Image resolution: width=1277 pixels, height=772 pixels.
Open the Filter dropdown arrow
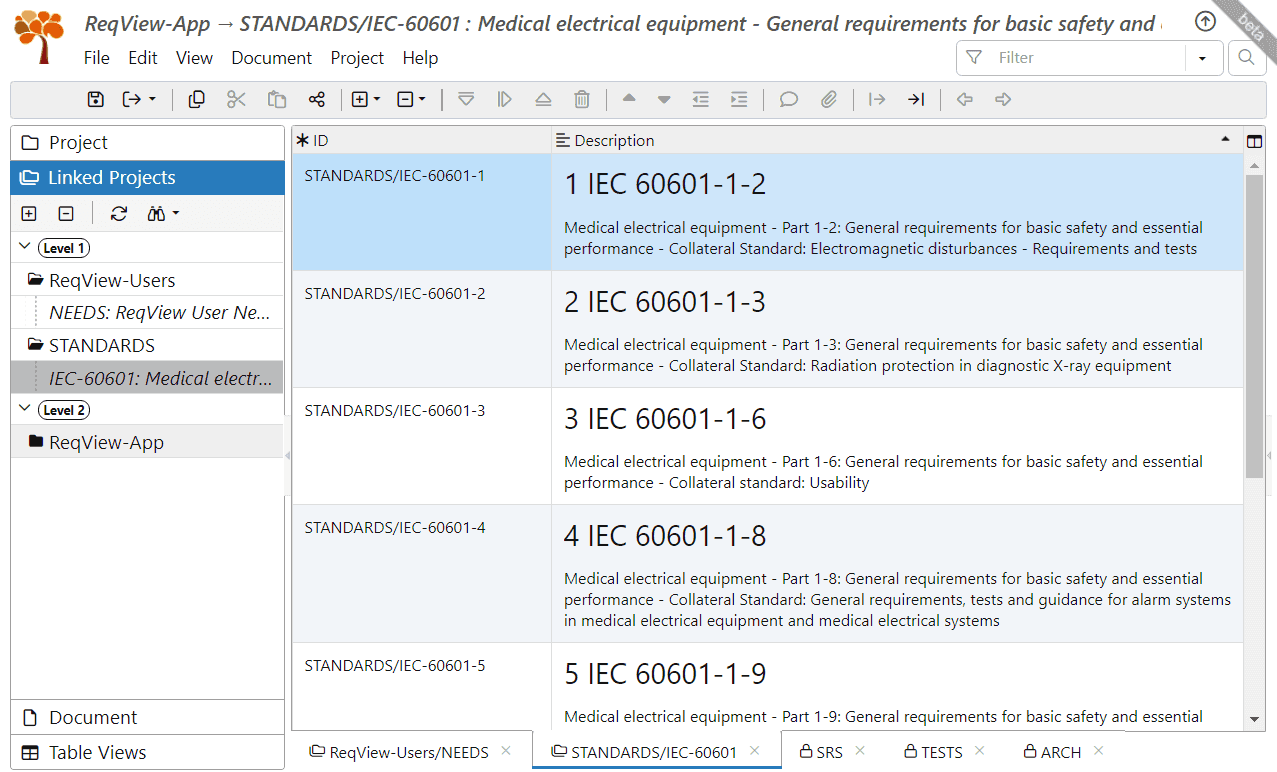coord(1203,58)
